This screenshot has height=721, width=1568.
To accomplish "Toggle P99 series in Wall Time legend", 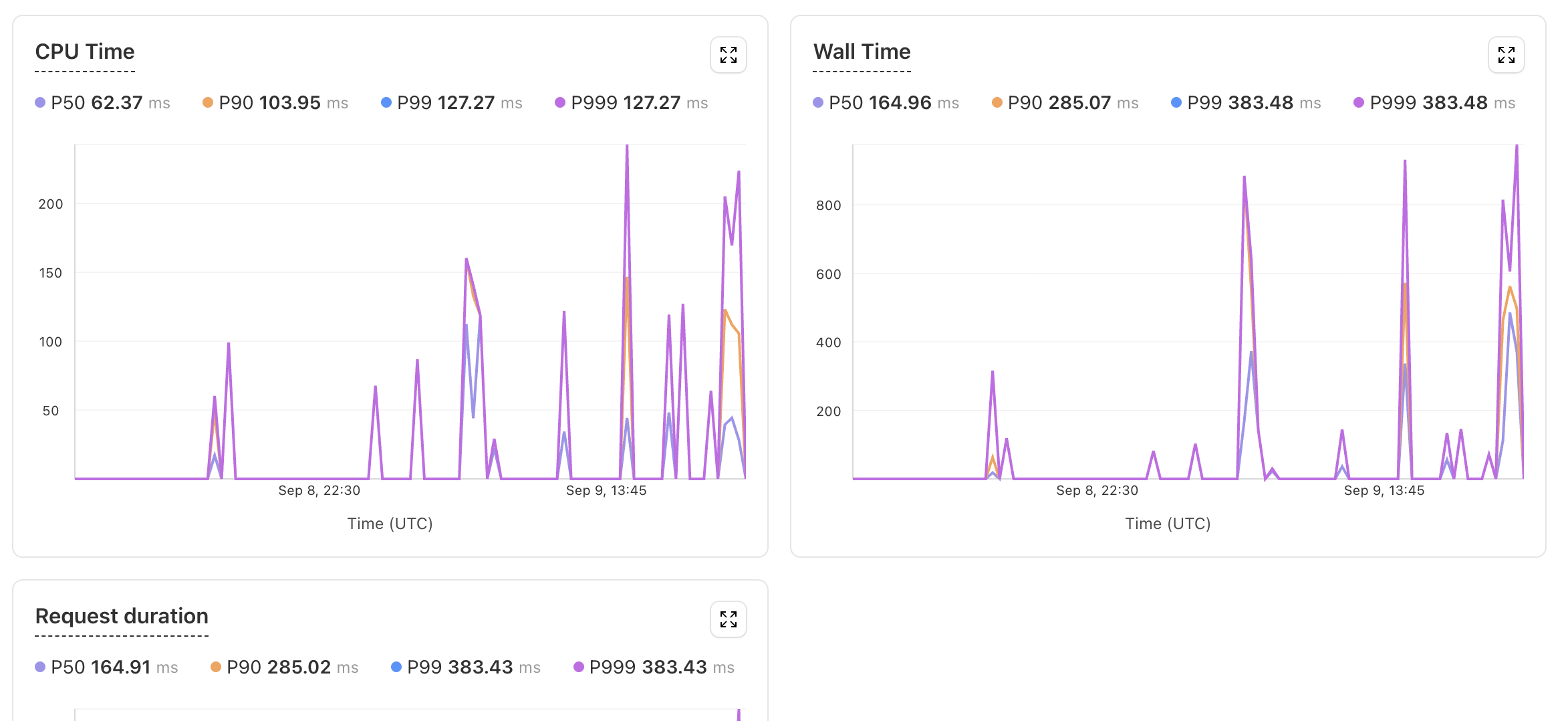I will 1246,103.
